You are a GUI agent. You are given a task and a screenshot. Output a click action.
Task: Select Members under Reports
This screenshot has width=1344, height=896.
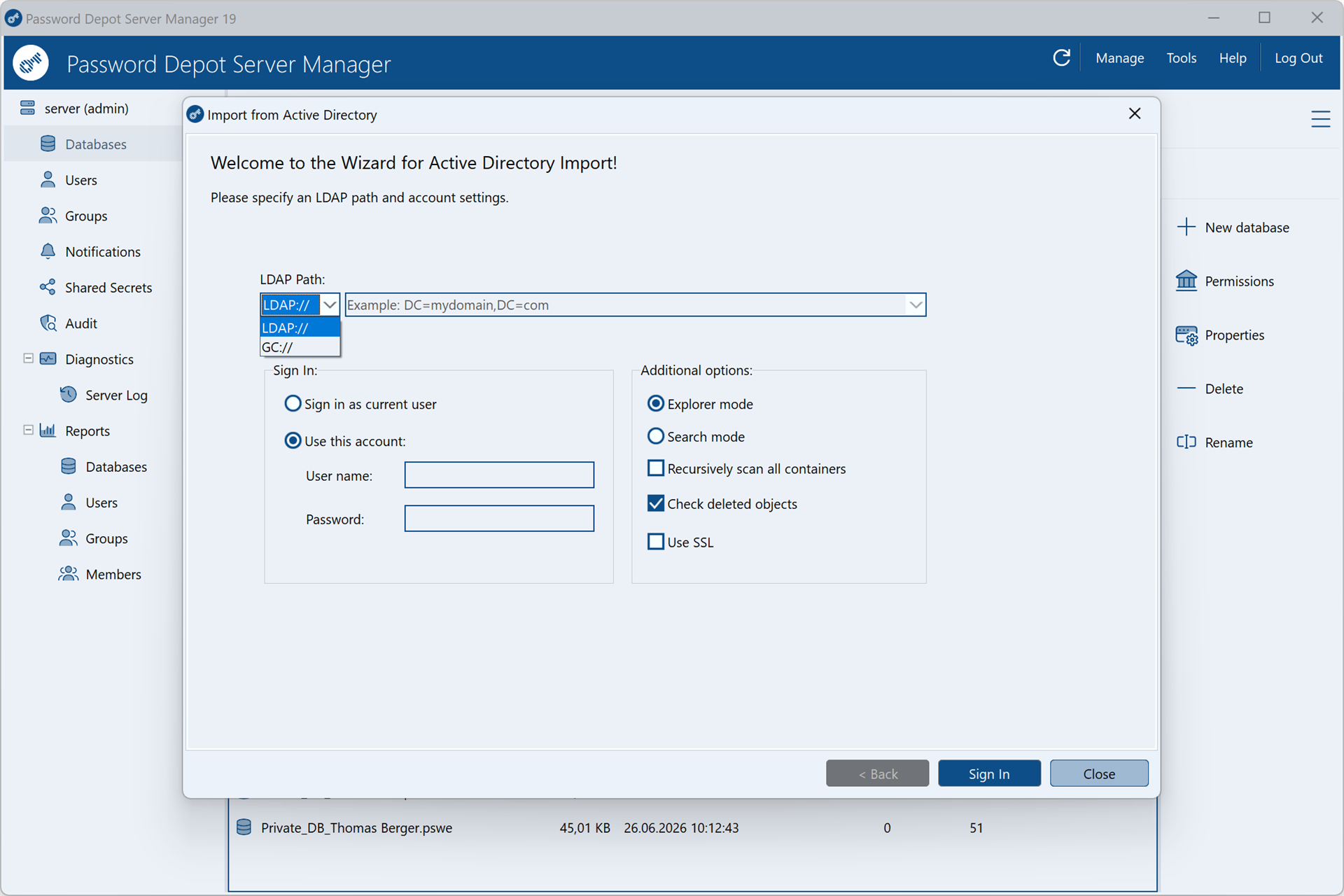pos(113,574)
